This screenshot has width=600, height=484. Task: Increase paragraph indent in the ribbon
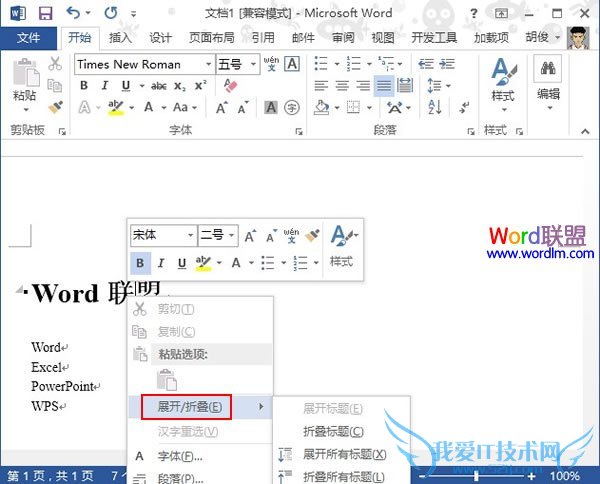point(447,64)
